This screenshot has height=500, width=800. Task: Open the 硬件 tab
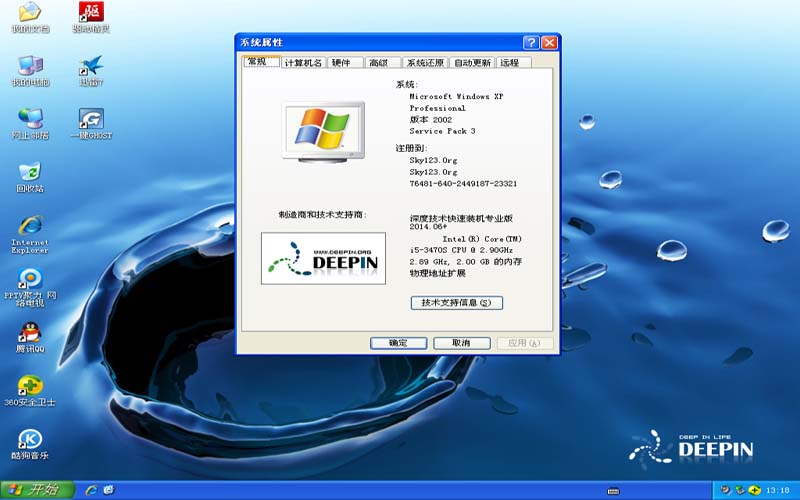(x=345, y=62)
